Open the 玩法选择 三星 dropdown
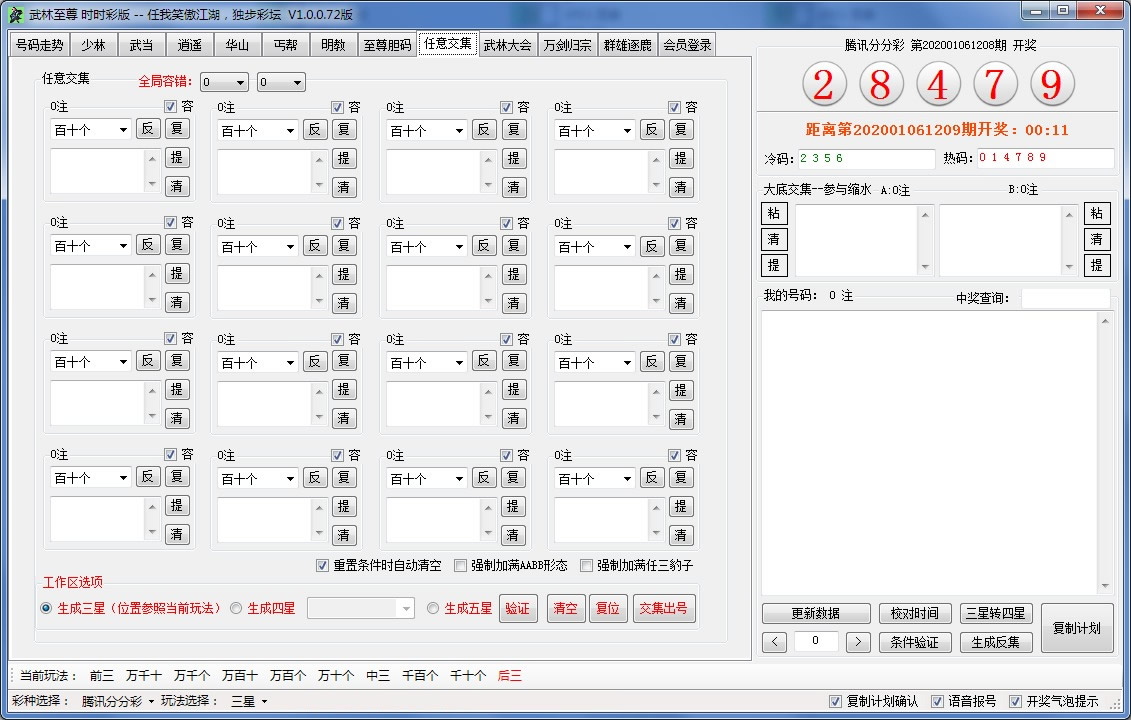The width and height of the screenshot is (1131, 720). point(249,701)
